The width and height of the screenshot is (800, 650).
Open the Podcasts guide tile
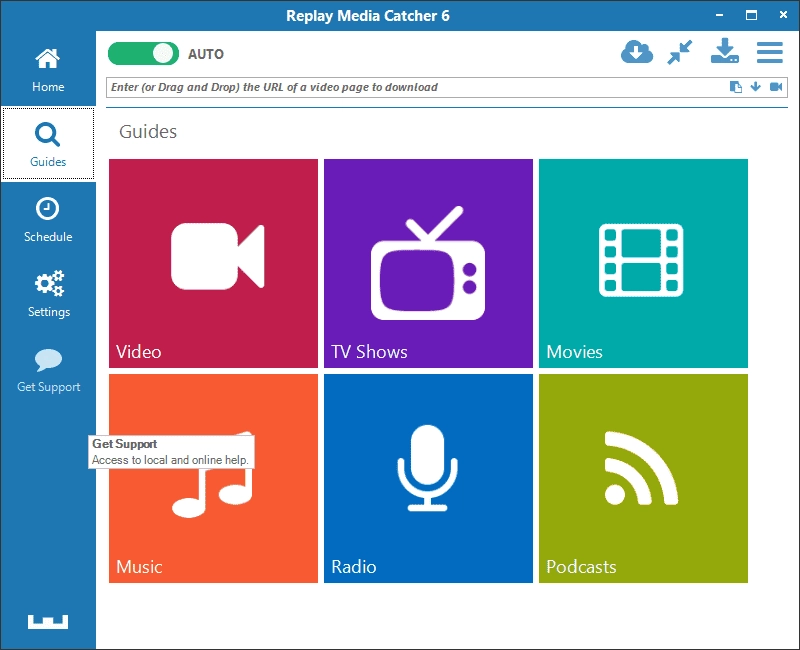[x=643, y=479]
